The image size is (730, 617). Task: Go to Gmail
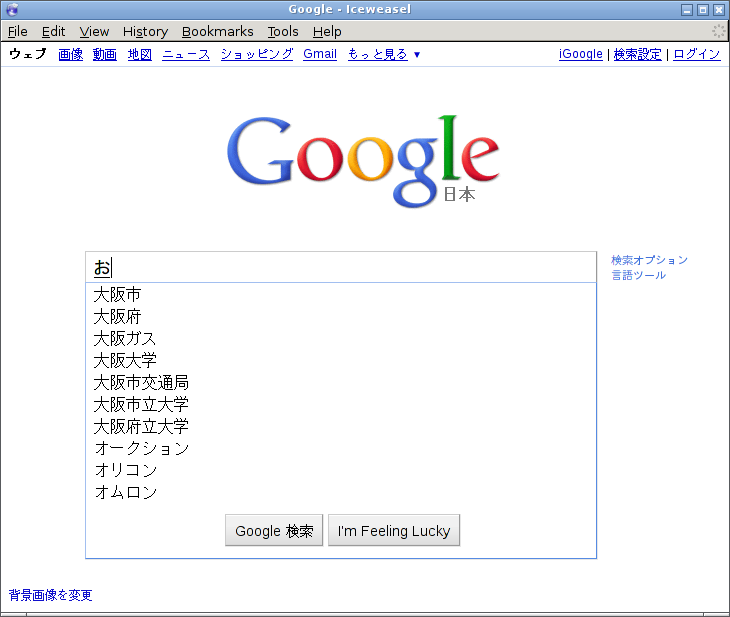[x=320, y=54]
